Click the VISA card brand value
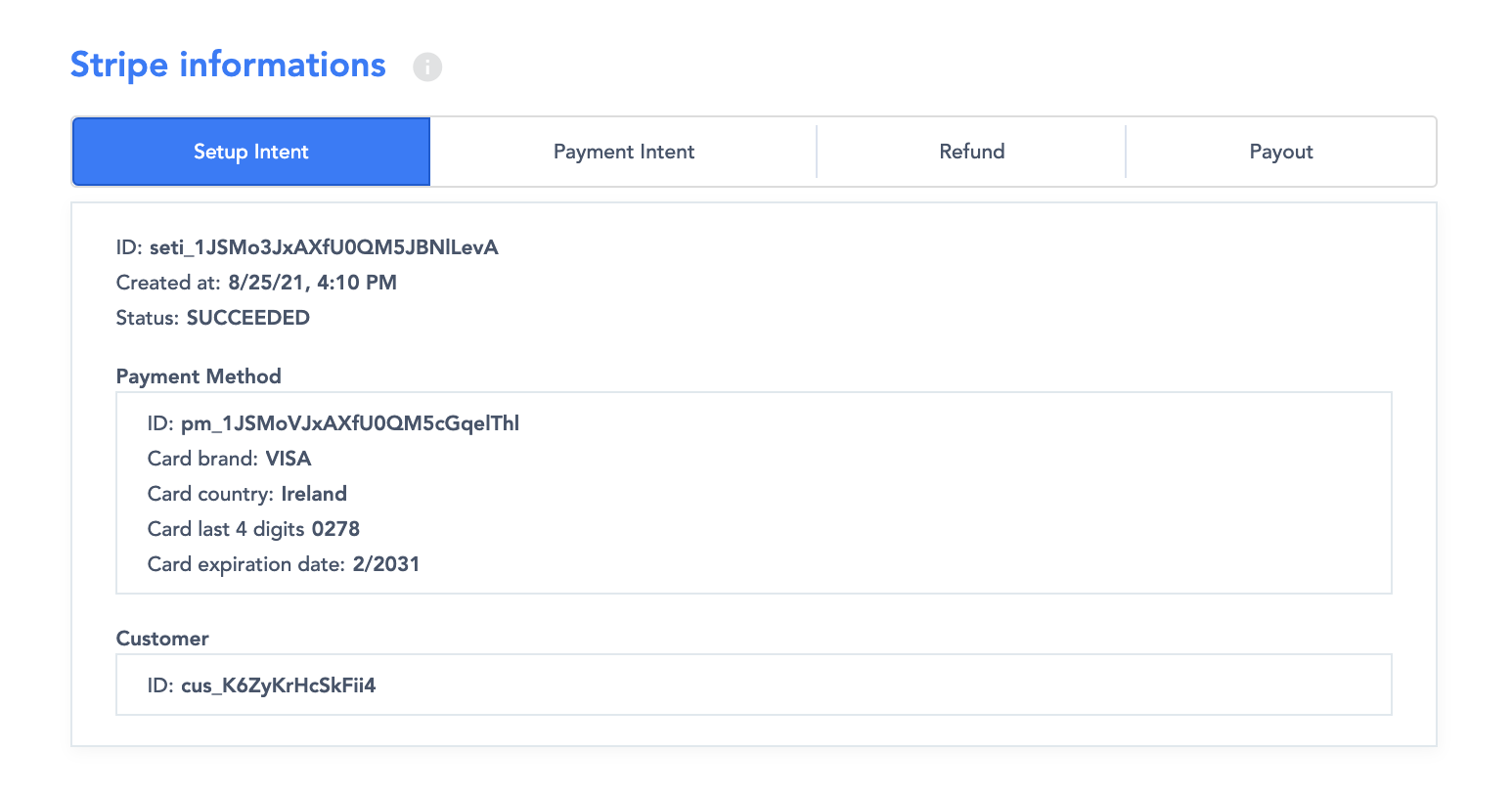1512x796 pixels. (289, 459)
